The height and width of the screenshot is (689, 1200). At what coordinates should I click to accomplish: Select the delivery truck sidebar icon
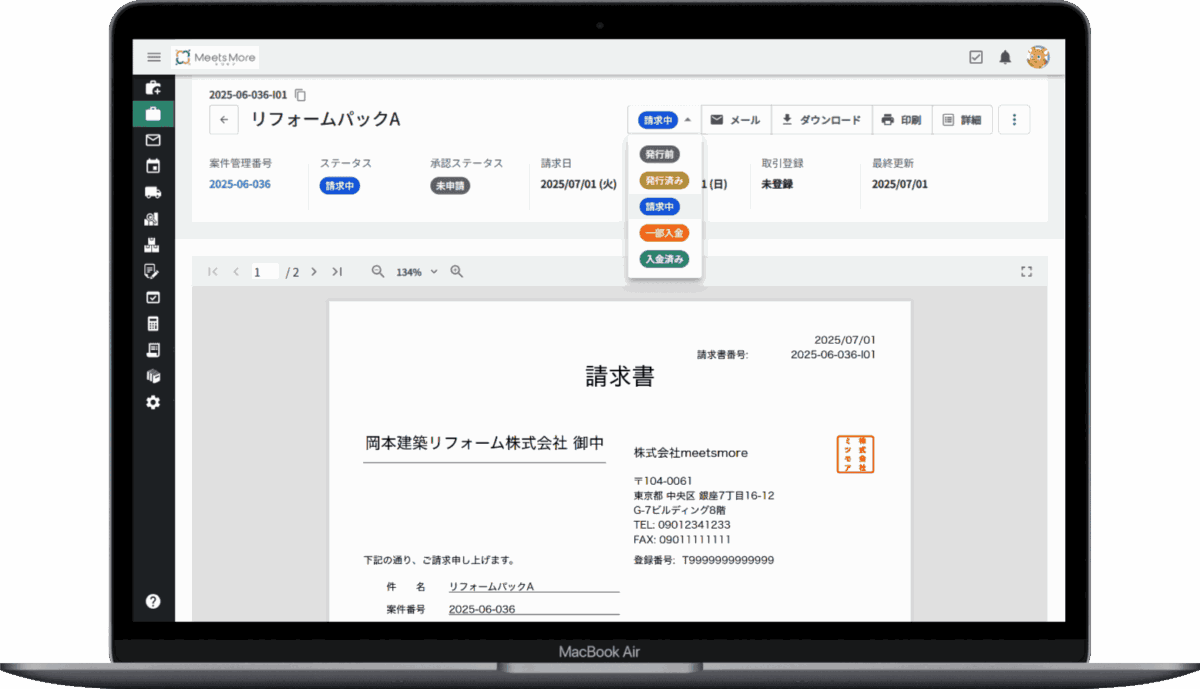[153, 192]
